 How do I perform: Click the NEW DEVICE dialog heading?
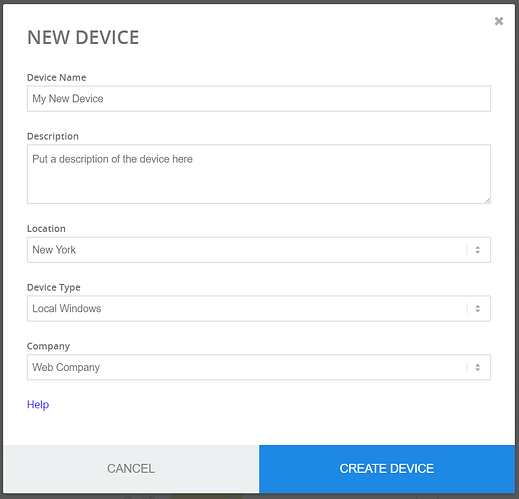click(83, 37)
